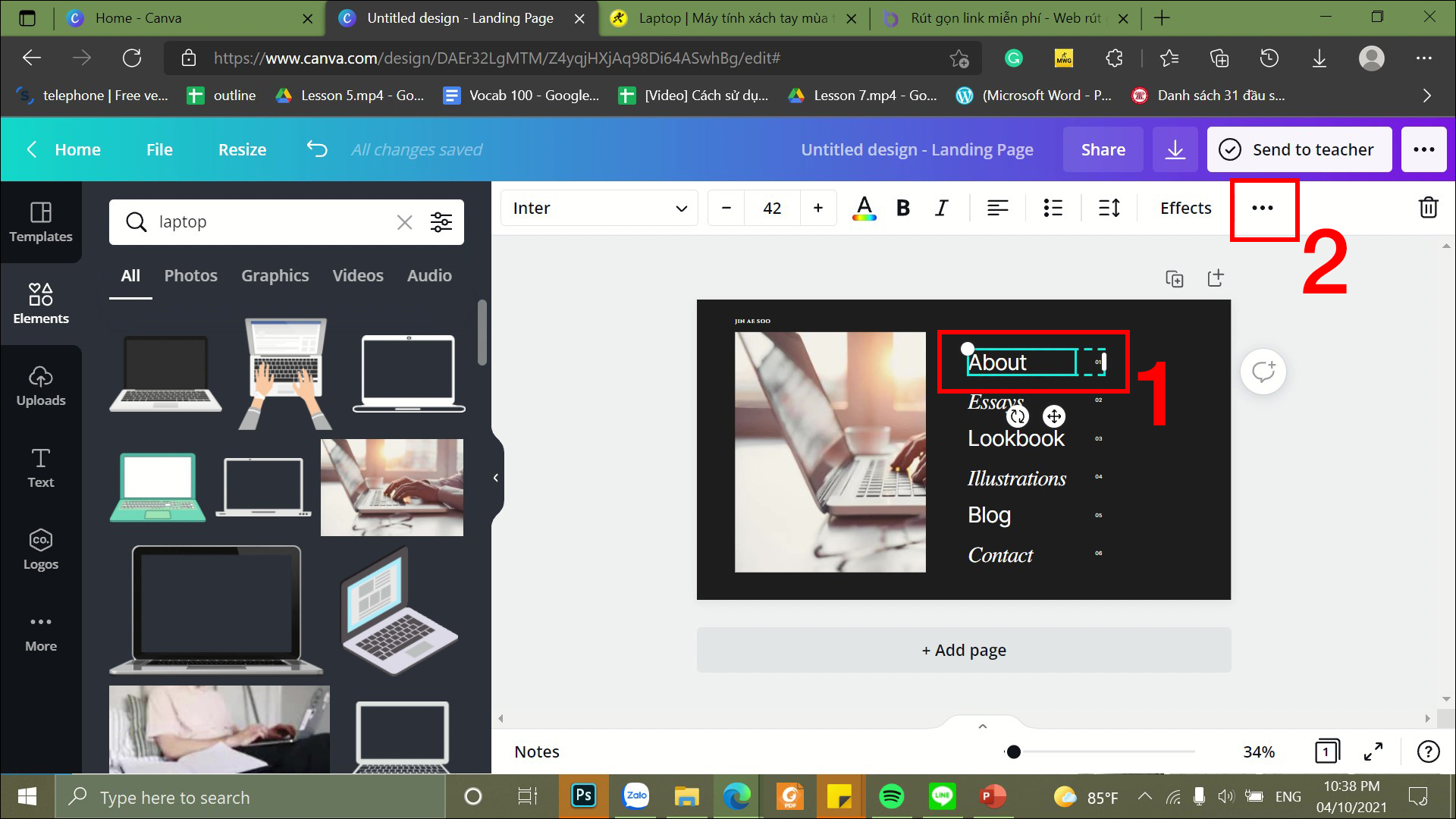Click the more options ellipsis icon

1264,208
